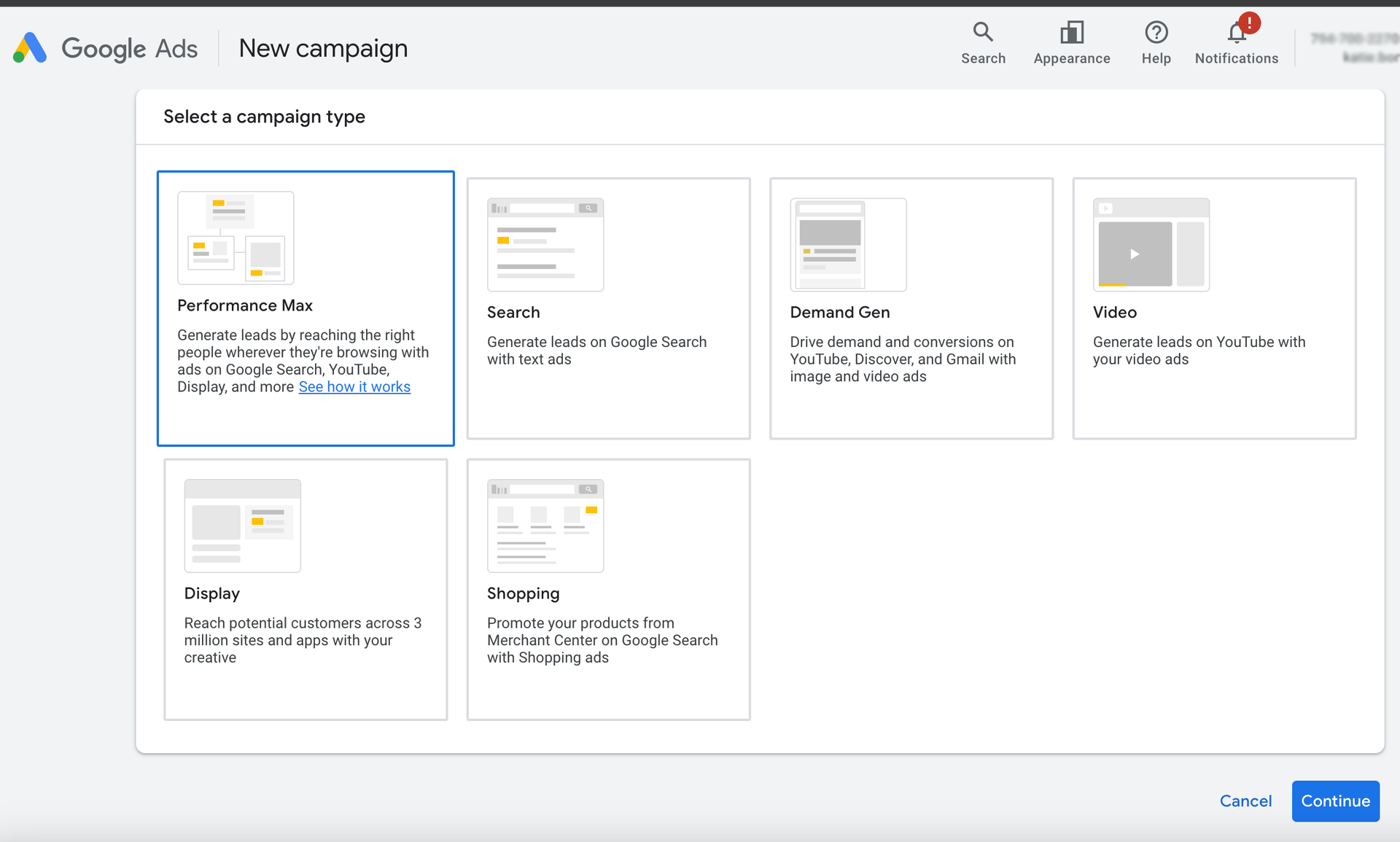Image resolution: width=1400 pixels, height=842 pixels.
Task: Open the Appearance icon in header
Action: 1072,32
